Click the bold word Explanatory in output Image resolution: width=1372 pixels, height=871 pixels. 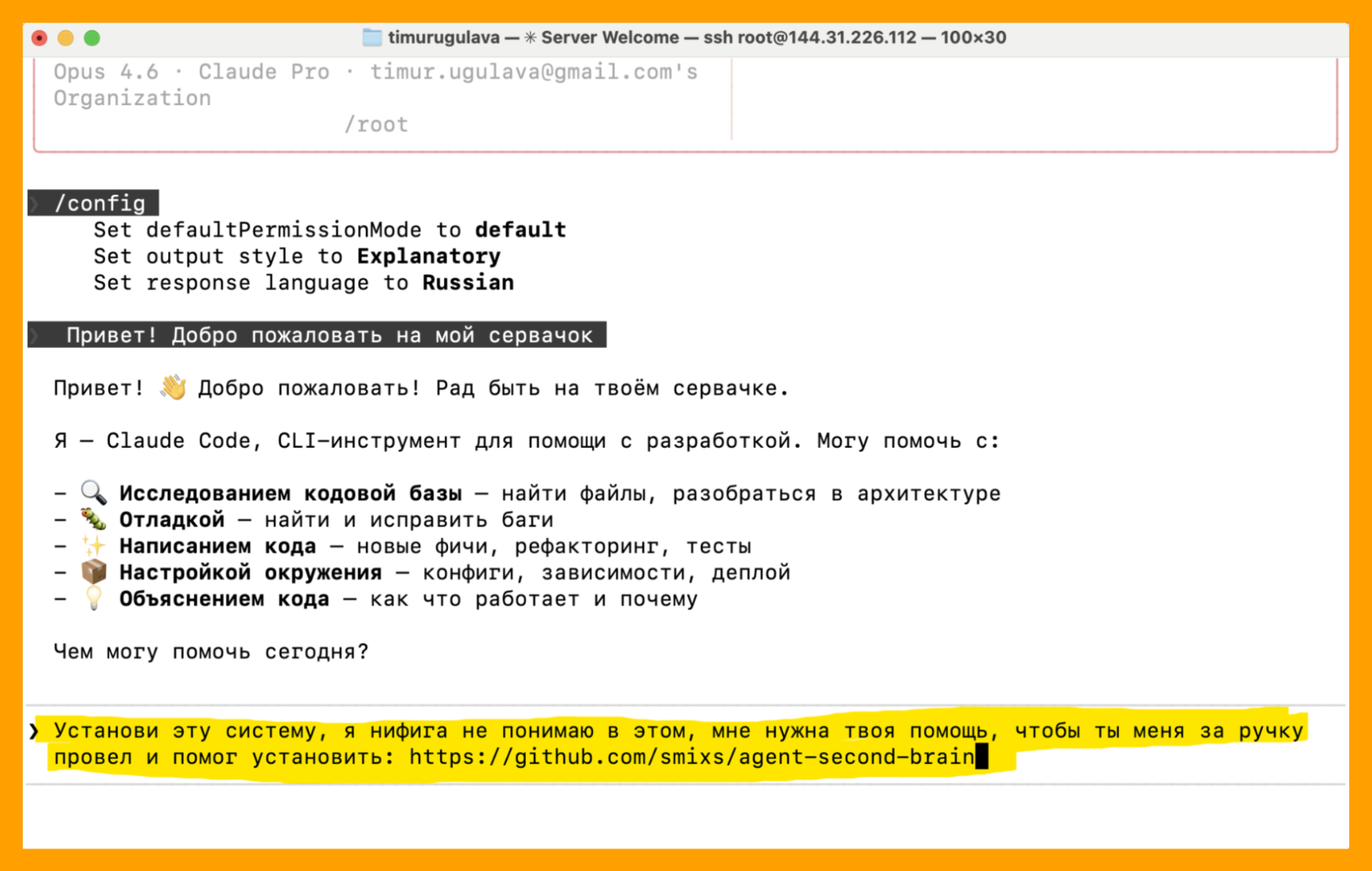pos(428,256)
